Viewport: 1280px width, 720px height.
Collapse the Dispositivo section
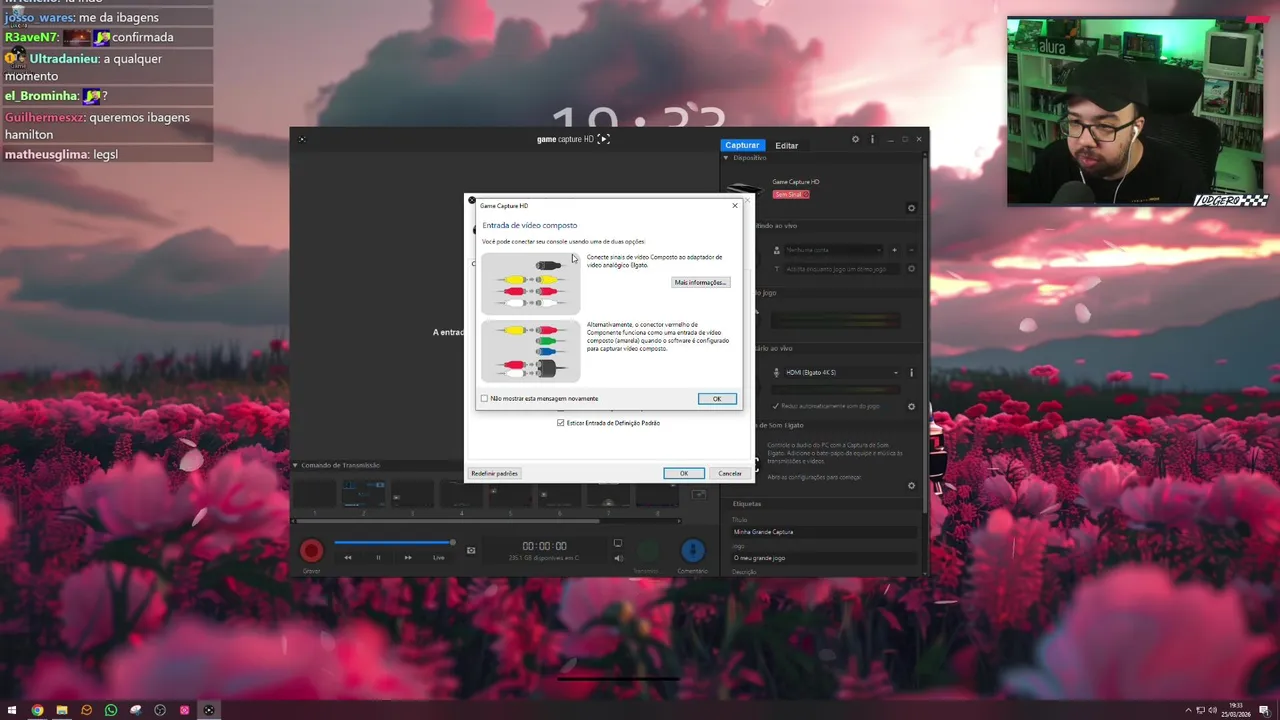726,158
